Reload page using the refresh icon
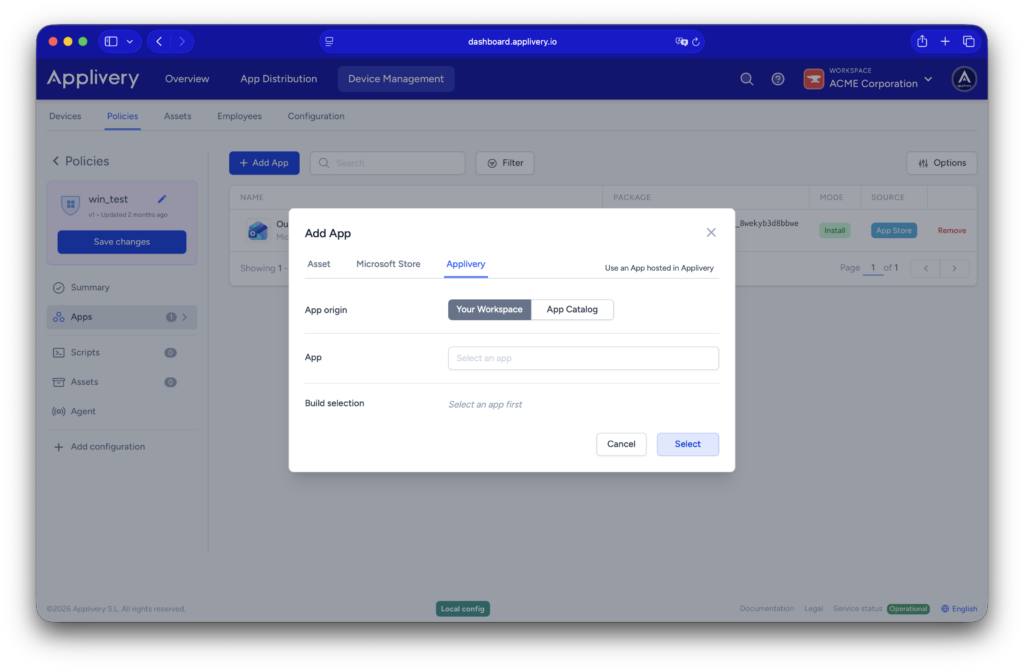1024x670 pixels. tap(696, 42)
